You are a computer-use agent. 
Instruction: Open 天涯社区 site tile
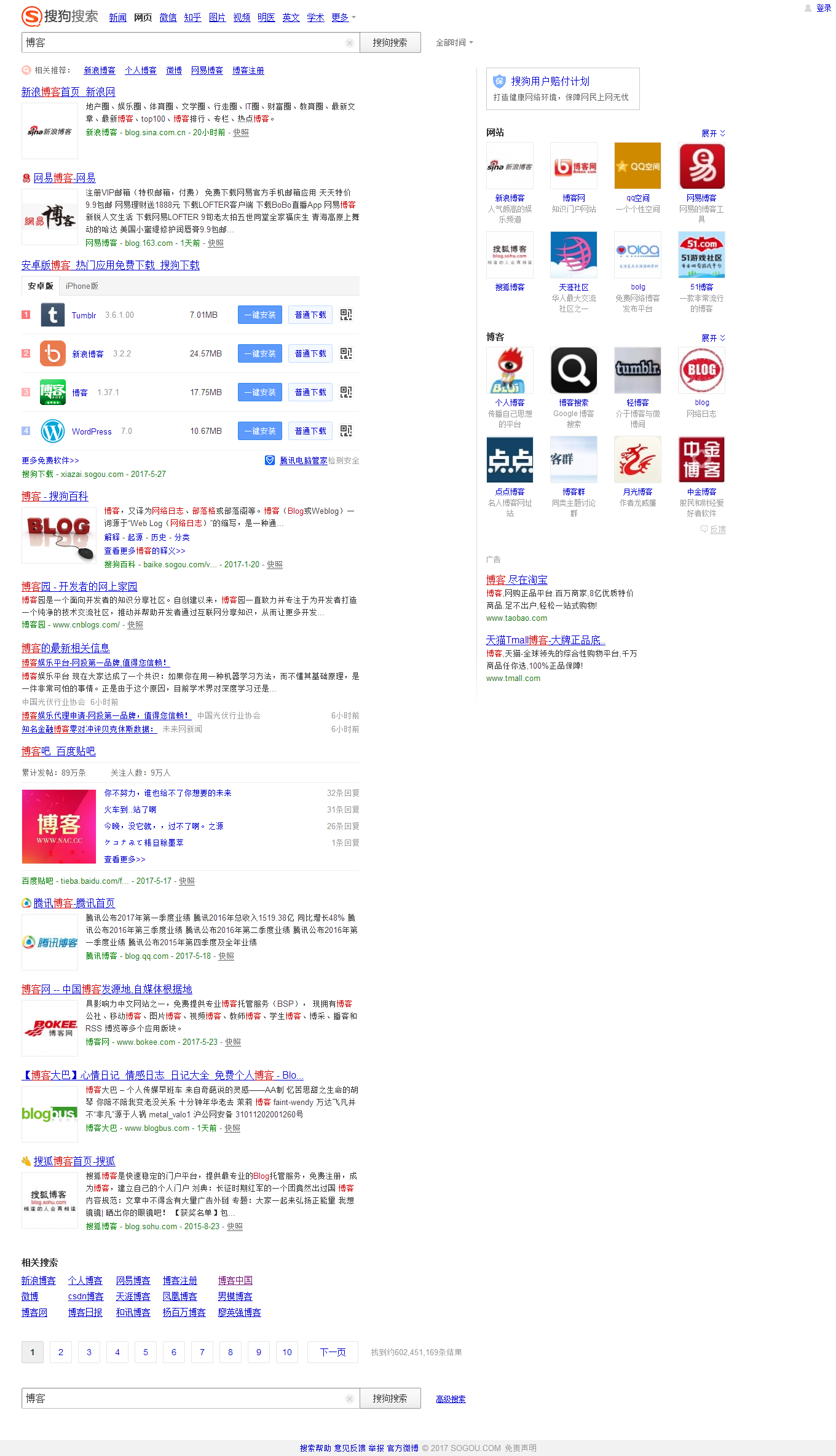574,255
